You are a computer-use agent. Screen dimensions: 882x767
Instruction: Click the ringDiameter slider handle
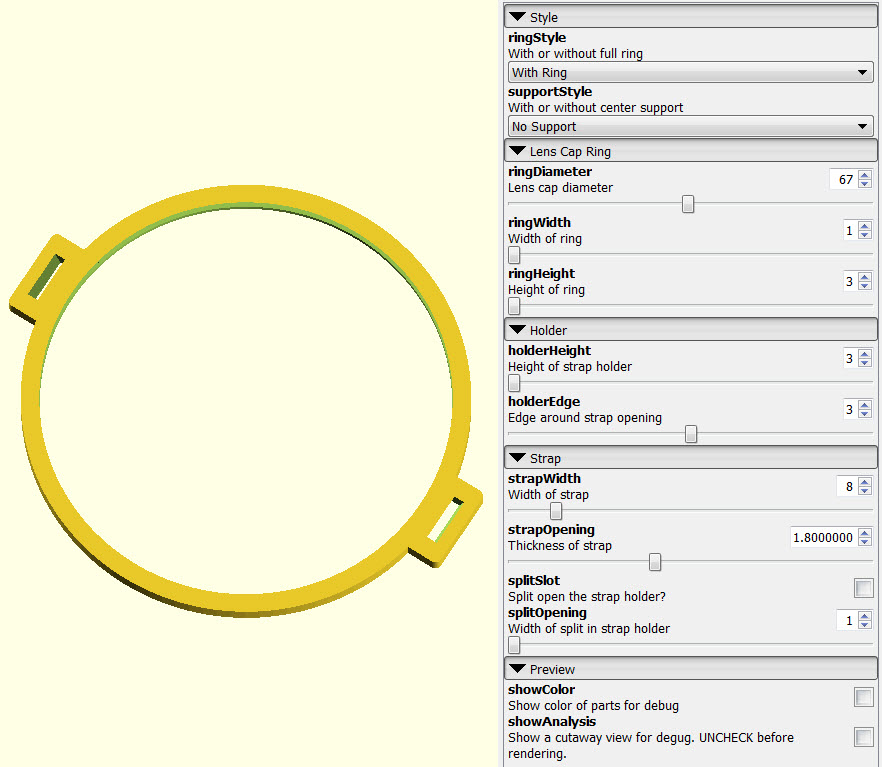tap(687, 204)
